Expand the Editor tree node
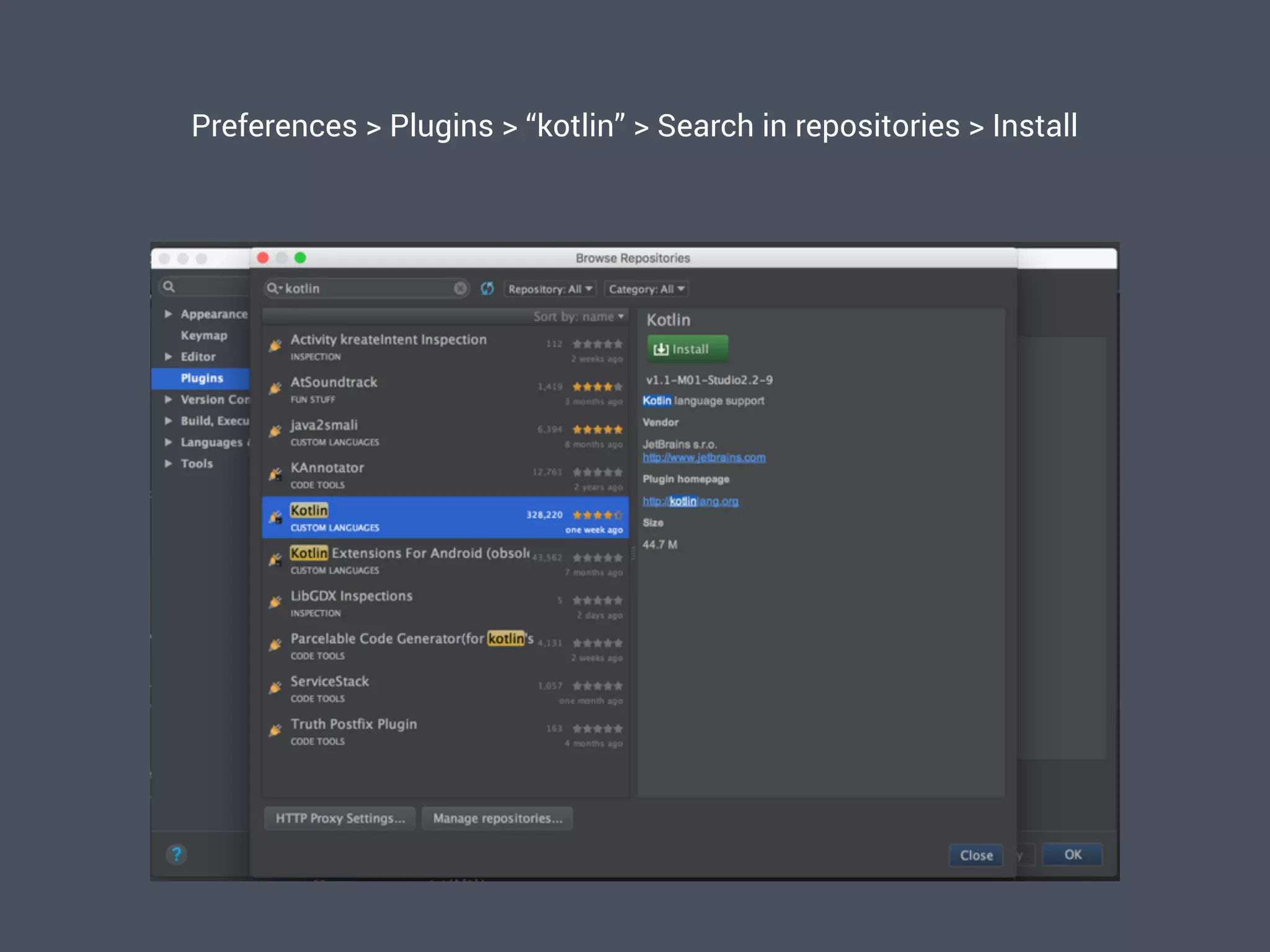The image size is (1270, 952). coord(168,357)
